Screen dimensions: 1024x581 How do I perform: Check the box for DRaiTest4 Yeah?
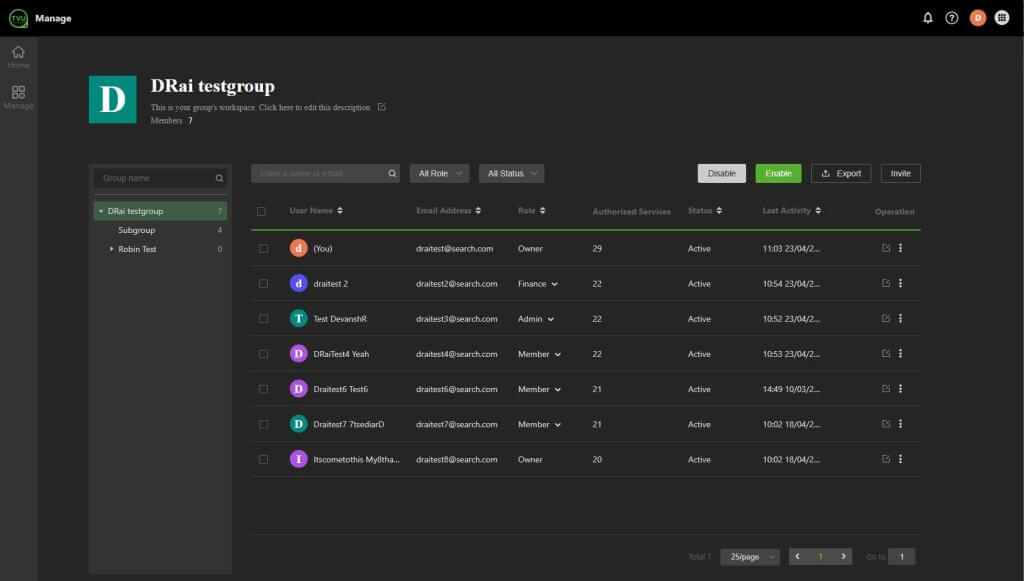263,354
